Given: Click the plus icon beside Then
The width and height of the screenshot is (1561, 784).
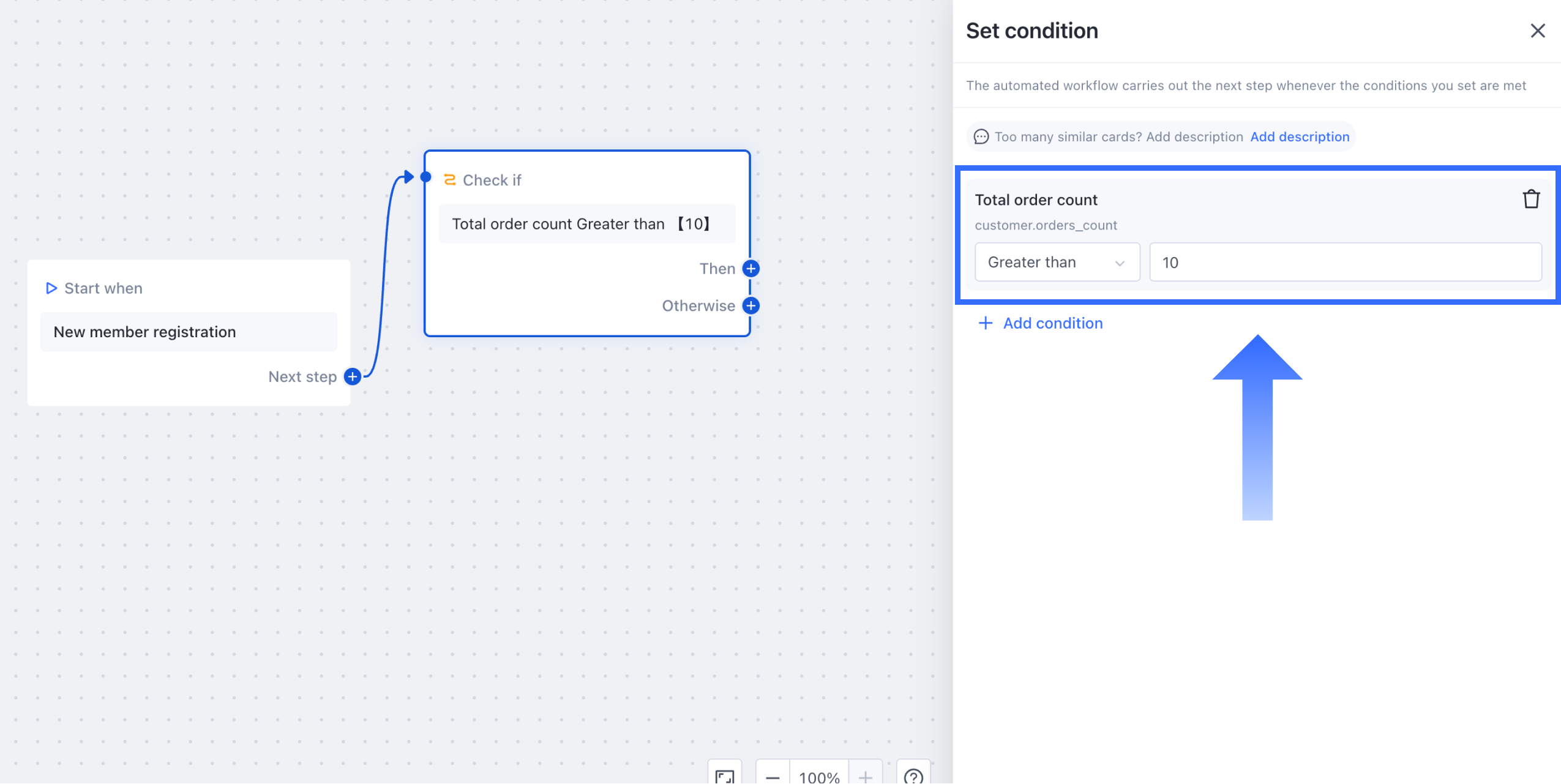Looking at the screenshot, I should pos(751,269).
